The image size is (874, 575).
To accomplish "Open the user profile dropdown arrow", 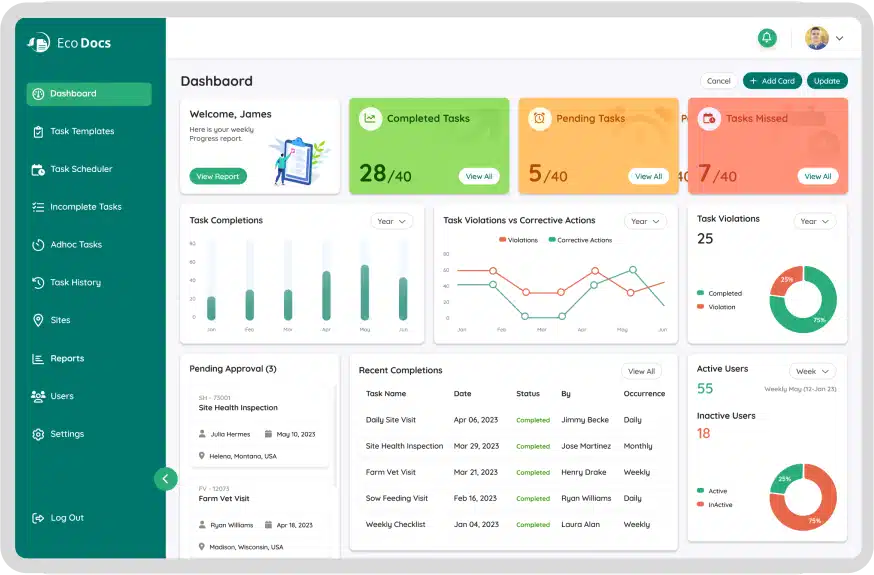I will click(840, 39).
